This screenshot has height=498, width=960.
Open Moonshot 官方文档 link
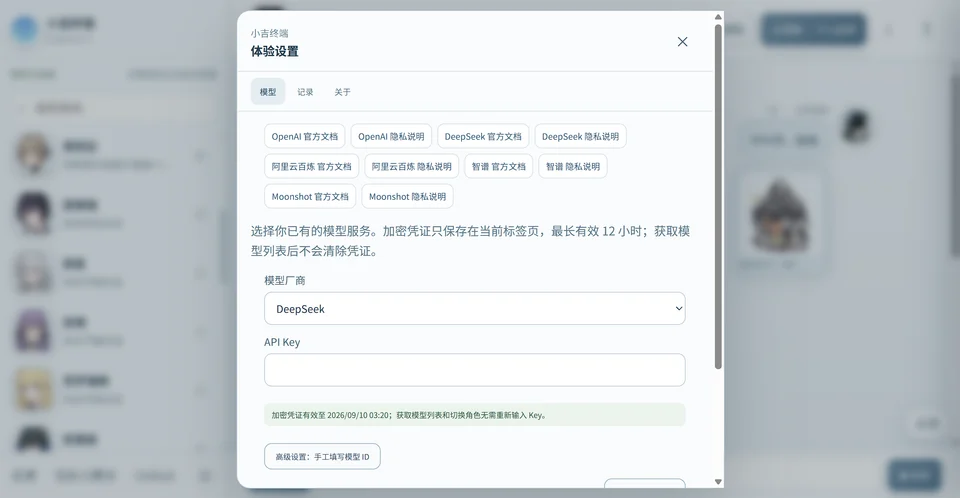[x=310, y=197]
